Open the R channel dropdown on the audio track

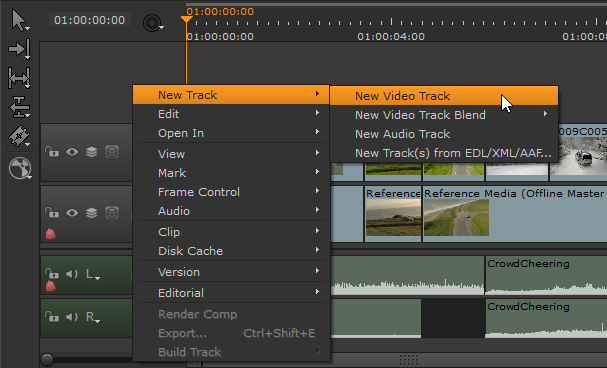point(93,317)
